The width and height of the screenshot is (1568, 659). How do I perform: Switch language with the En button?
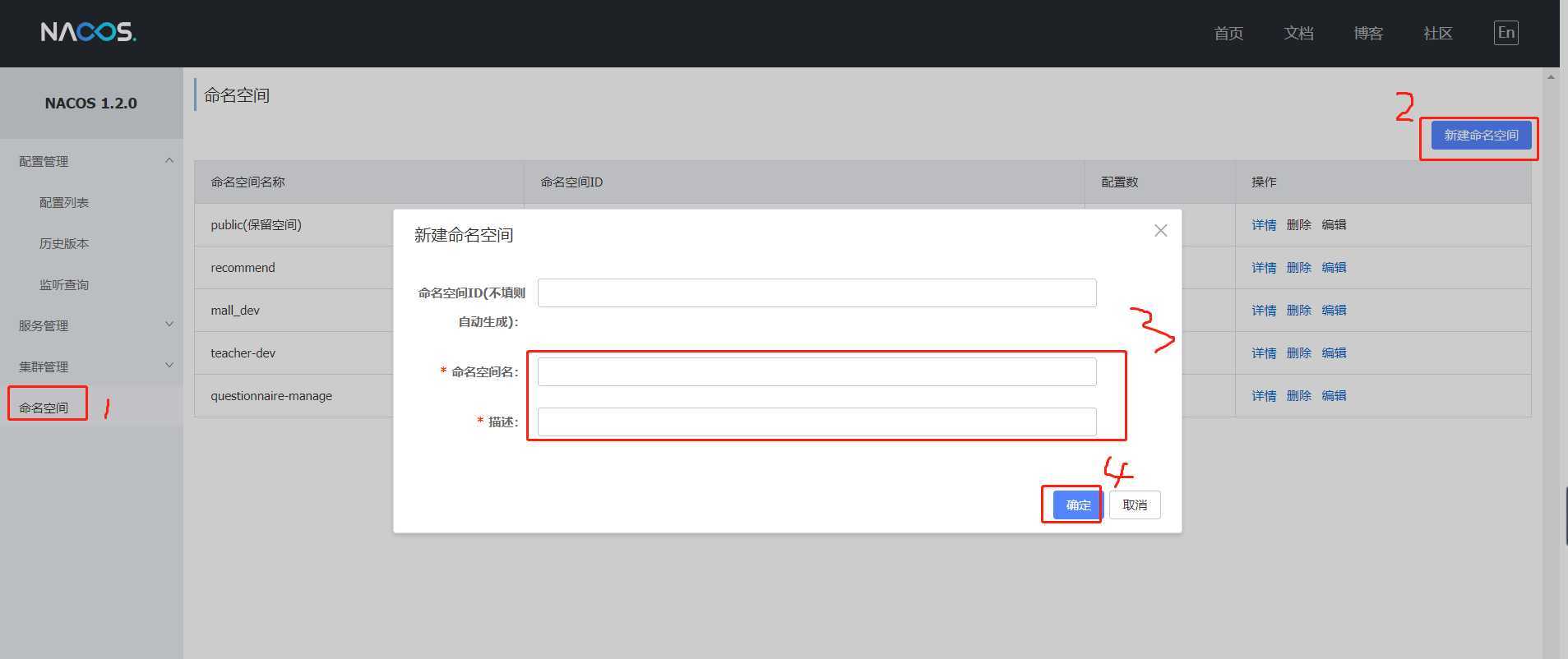1506,33
